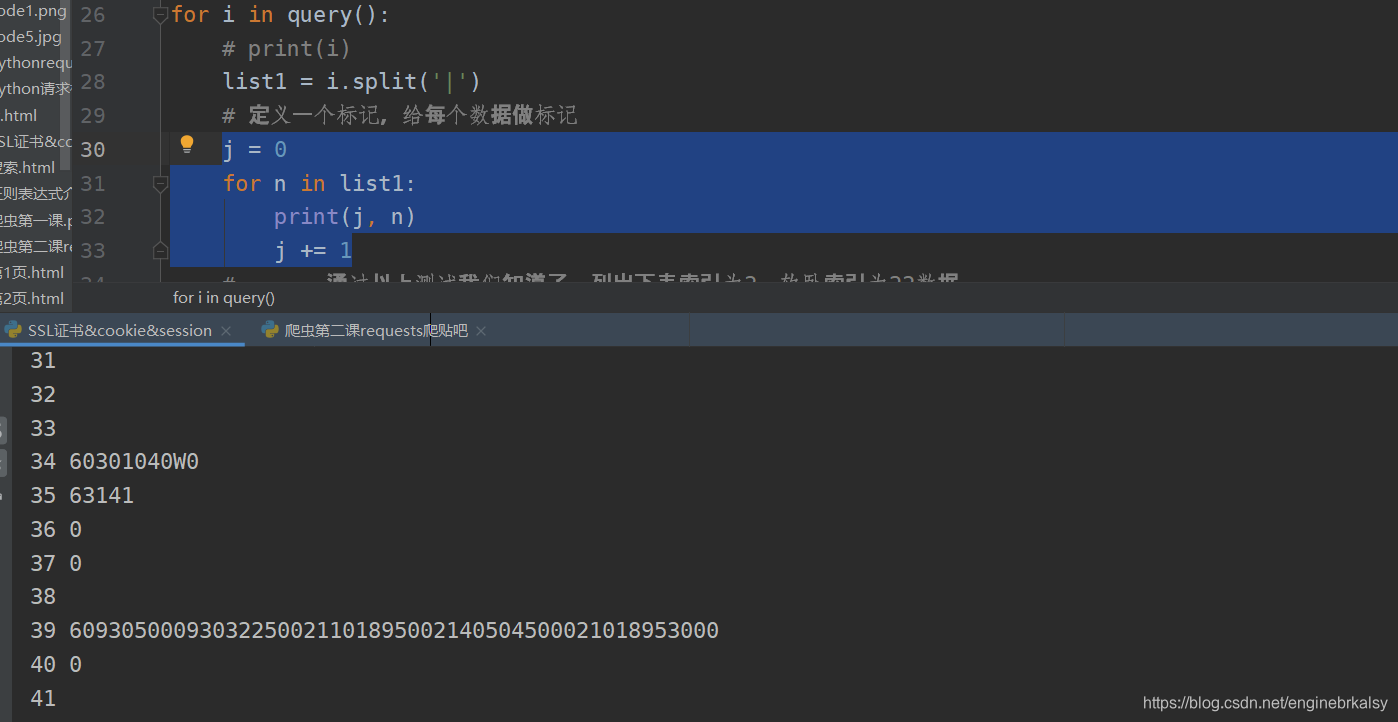
Task: Click gutter line number 30
Action: 92,150
